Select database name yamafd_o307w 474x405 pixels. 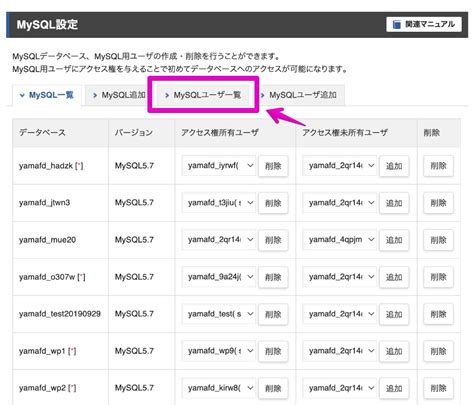click(47, 277)
